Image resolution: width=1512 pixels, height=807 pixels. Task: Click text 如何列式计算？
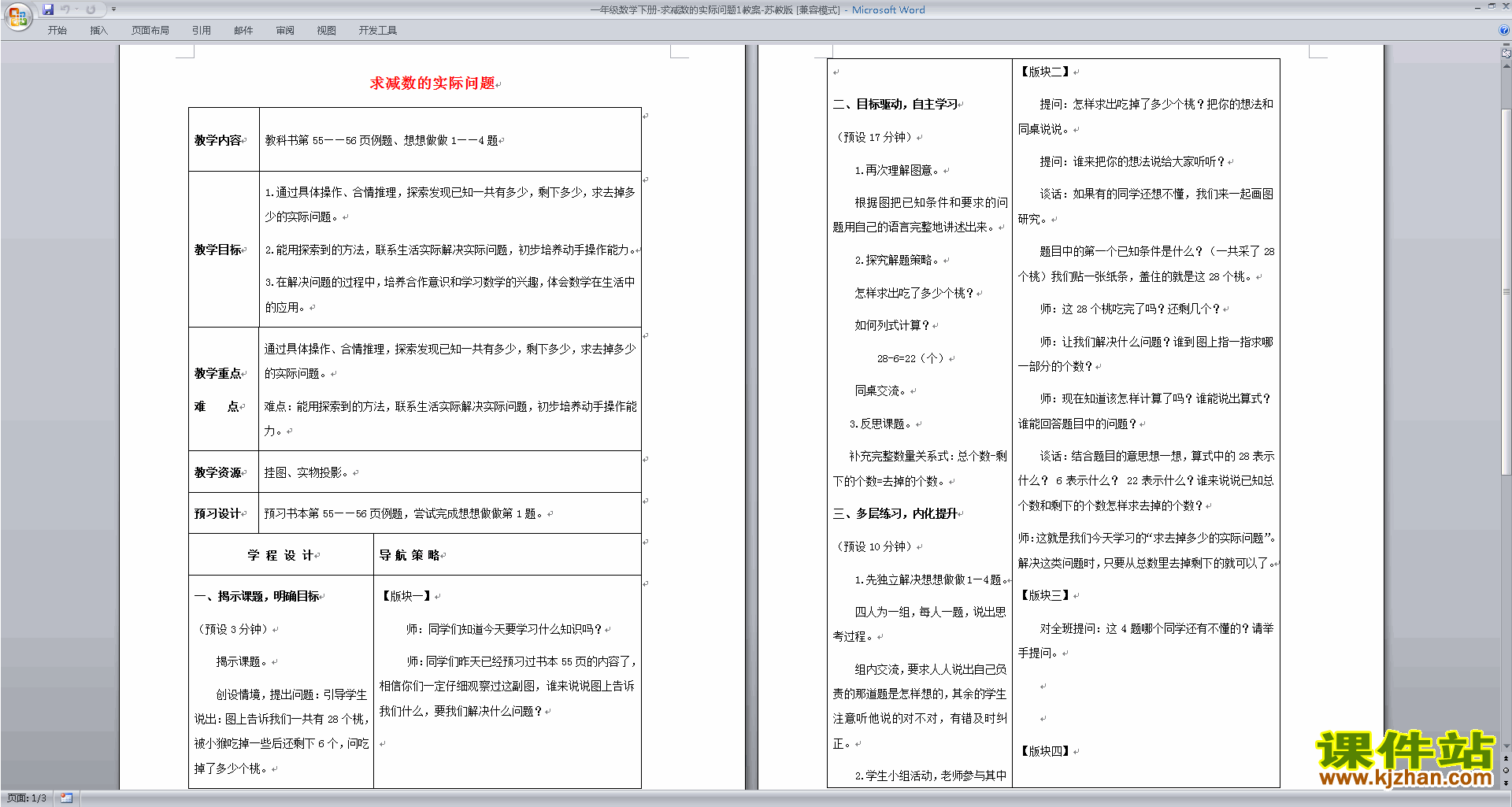click(892, 325)
